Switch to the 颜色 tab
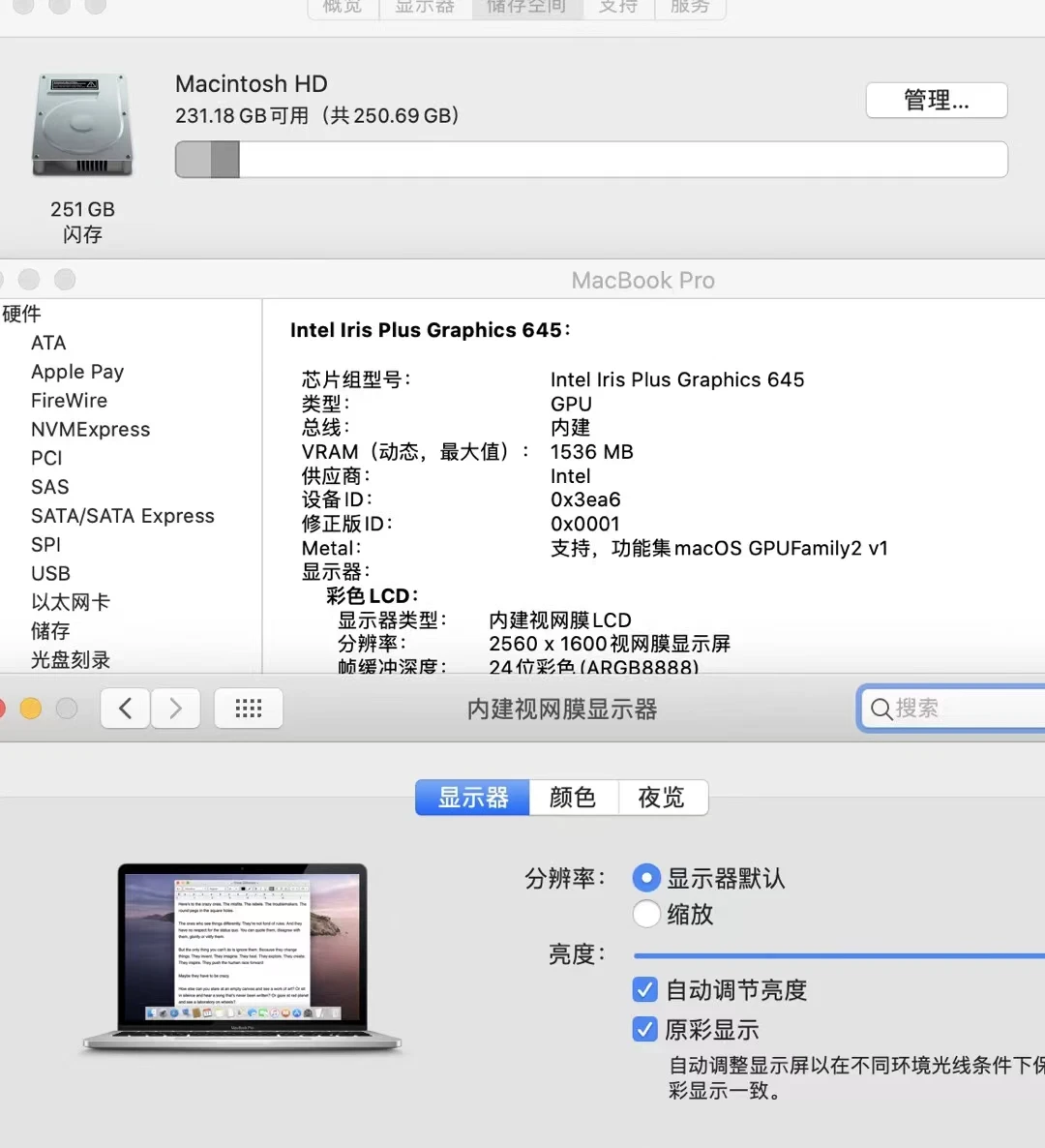This screenshot has width=1045, height=1148. click(x=573, y=797)
